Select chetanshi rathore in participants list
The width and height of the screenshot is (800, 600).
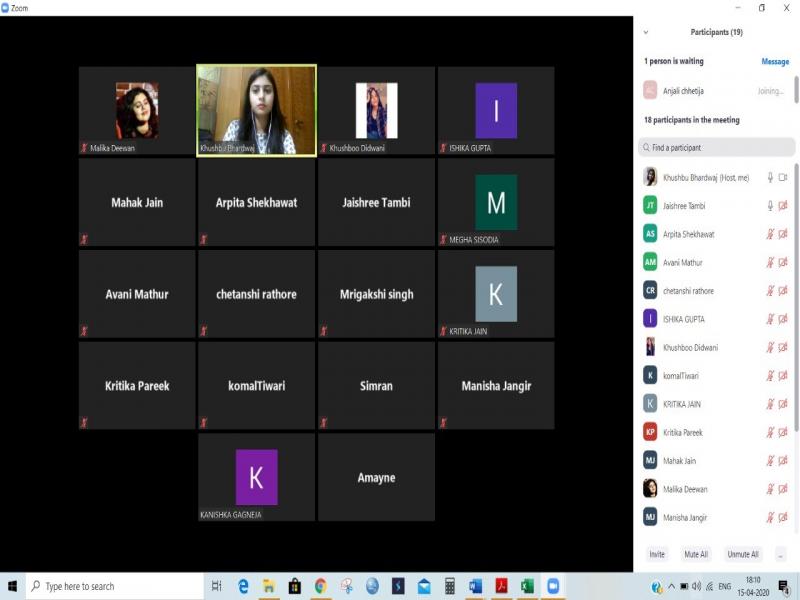[688, 291]
